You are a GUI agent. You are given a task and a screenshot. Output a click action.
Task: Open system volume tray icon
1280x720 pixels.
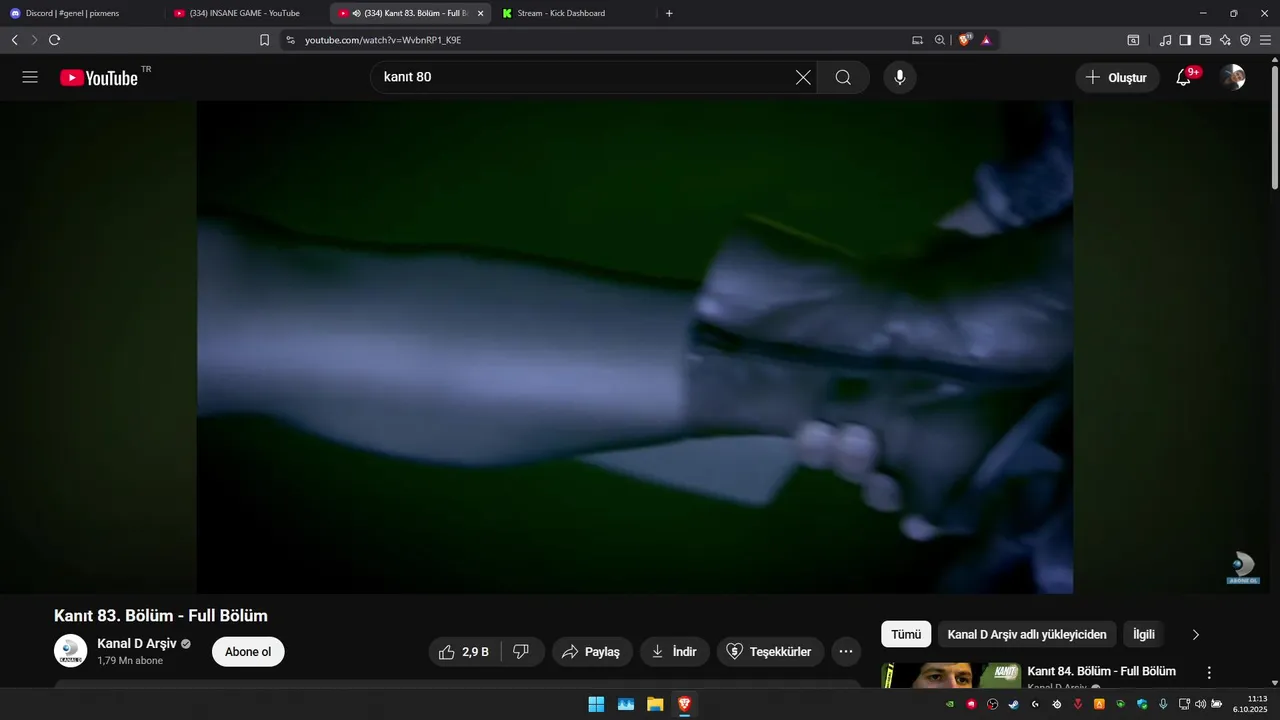[1200, 704]
